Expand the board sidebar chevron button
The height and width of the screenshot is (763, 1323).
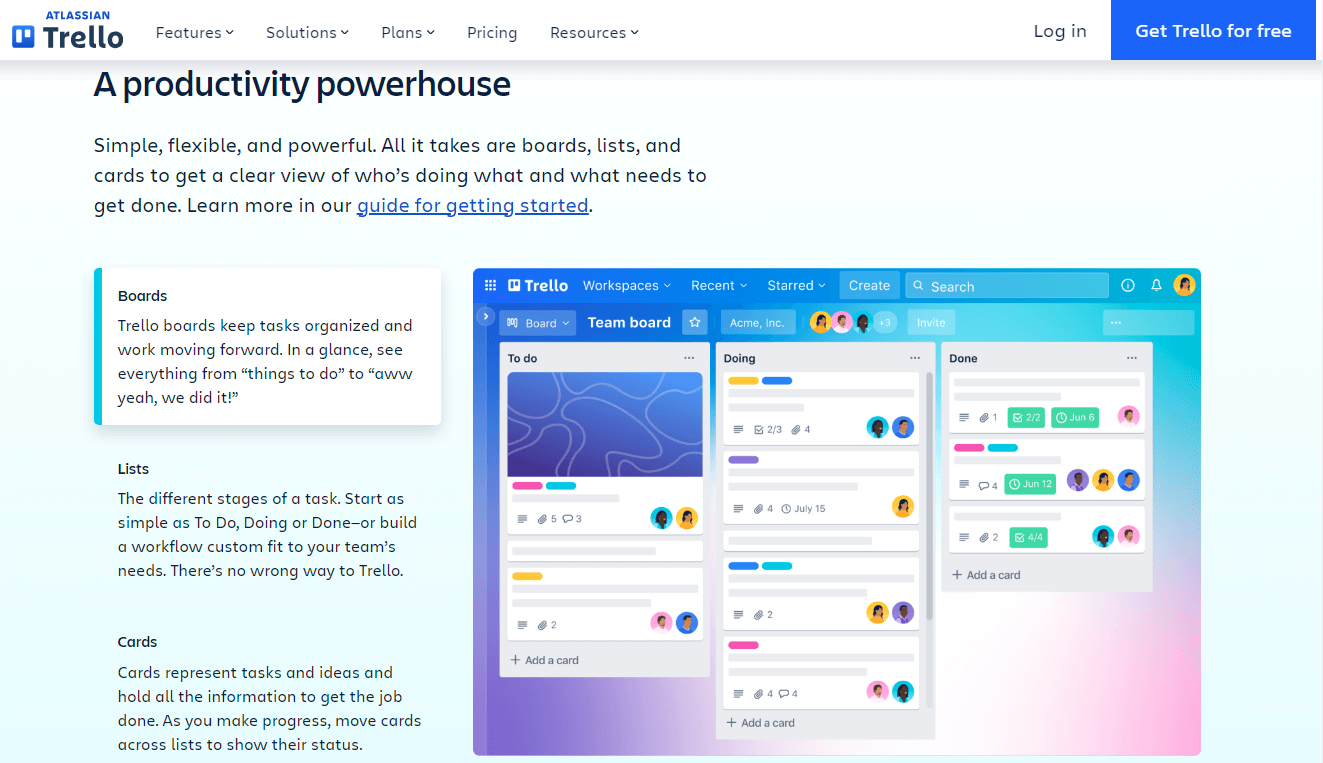point(485,316)
